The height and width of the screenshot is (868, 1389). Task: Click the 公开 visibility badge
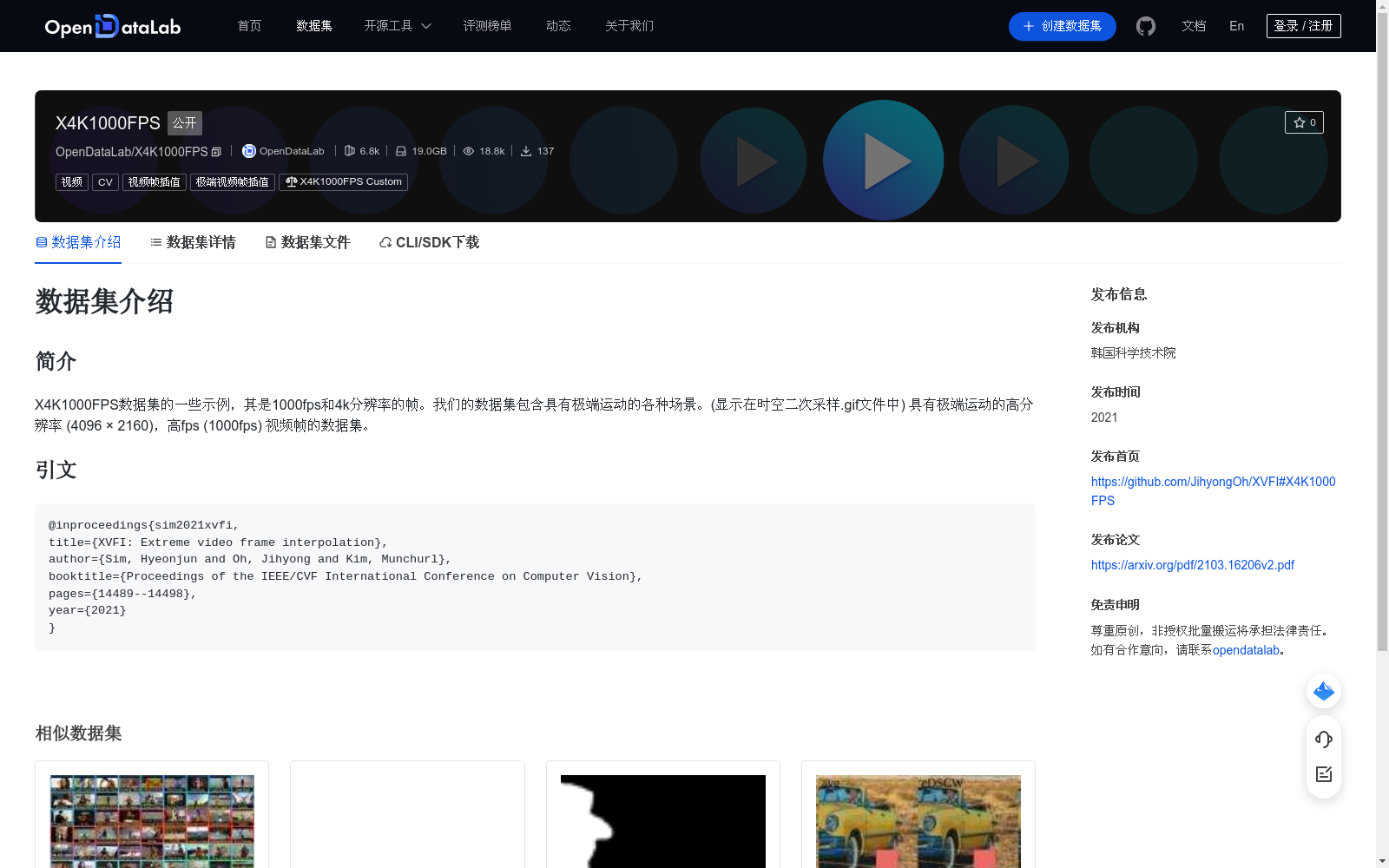tap(185, 123)
